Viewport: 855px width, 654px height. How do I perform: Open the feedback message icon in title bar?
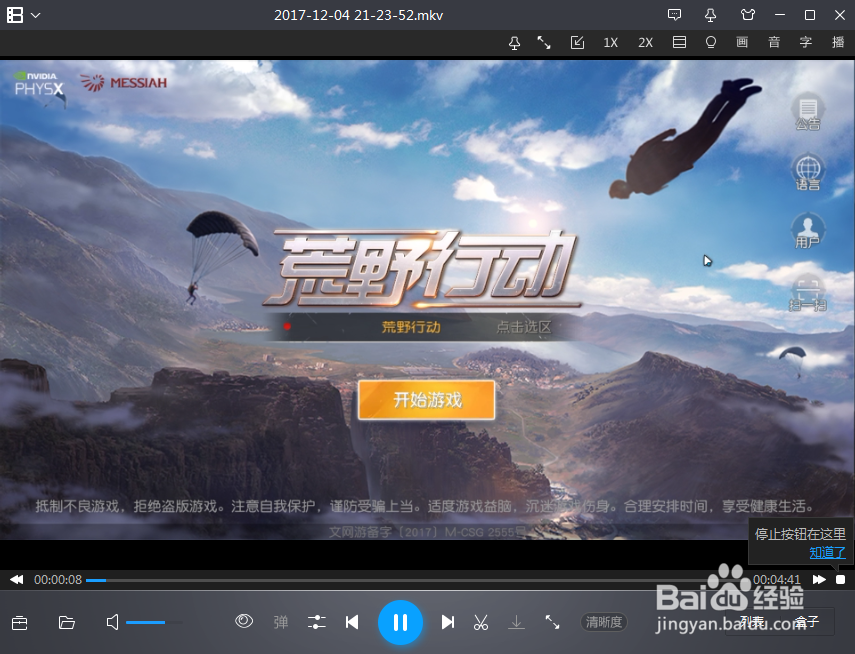pyautogui.click(x=675, y=15)
